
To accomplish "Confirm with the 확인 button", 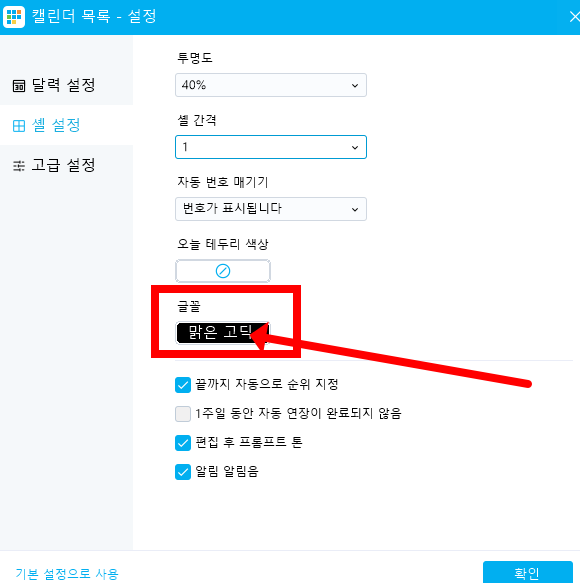I will coord(528,573).
